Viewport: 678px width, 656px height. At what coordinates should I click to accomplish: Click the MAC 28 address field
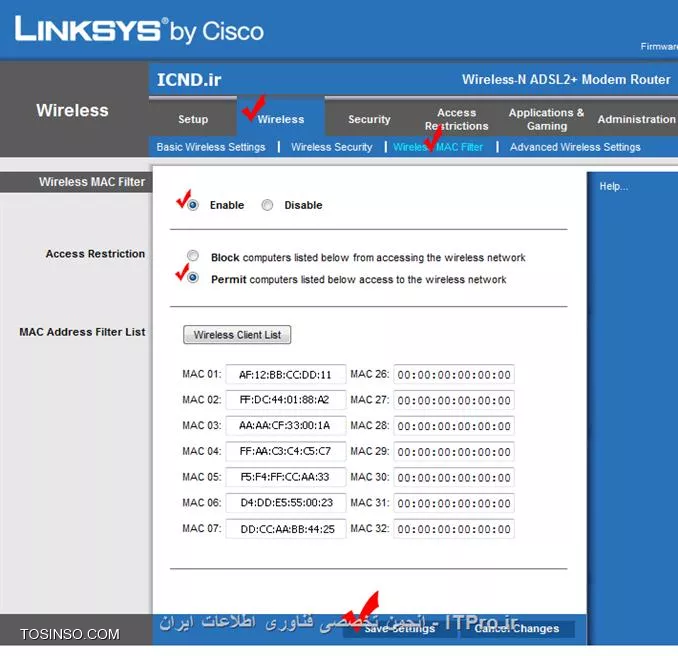pos(454,426)
